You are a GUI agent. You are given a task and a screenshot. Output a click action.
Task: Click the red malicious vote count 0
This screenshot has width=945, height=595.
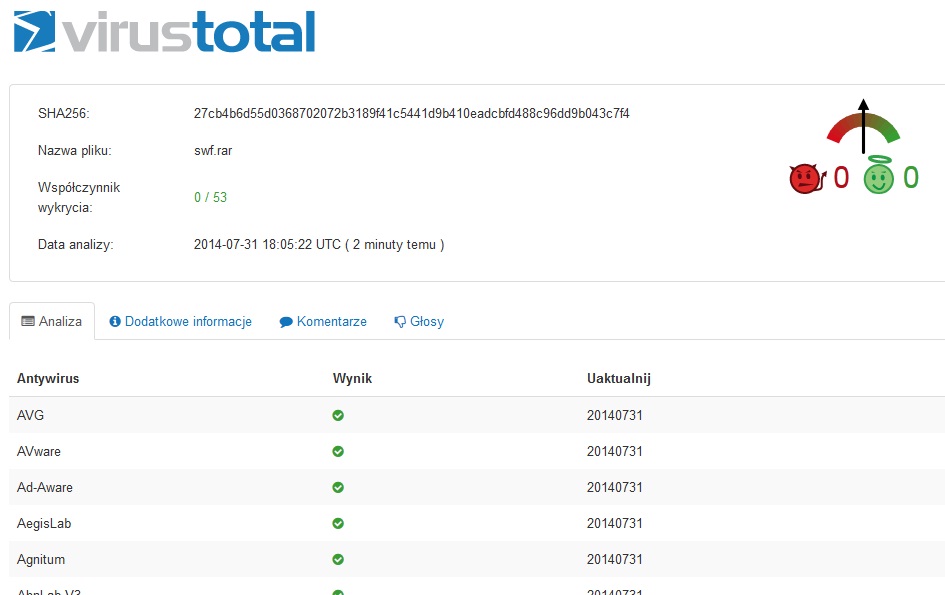tap(841, 178)
